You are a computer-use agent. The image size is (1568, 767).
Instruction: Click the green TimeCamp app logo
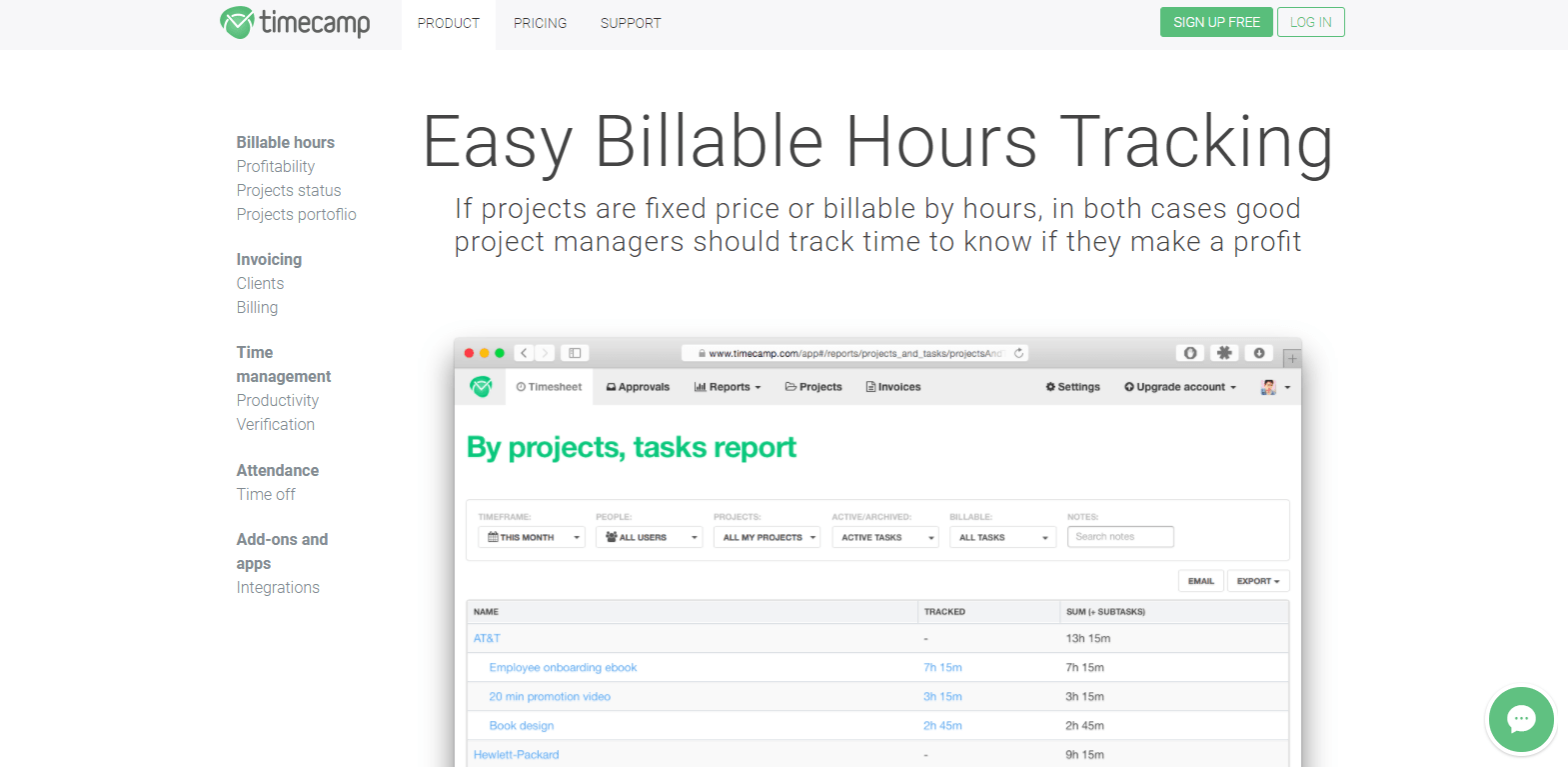click(481, 386)
